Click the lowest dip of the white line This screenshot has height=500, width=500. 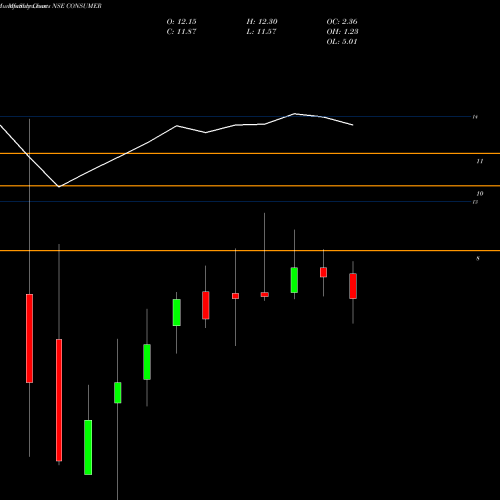point(59,187)
